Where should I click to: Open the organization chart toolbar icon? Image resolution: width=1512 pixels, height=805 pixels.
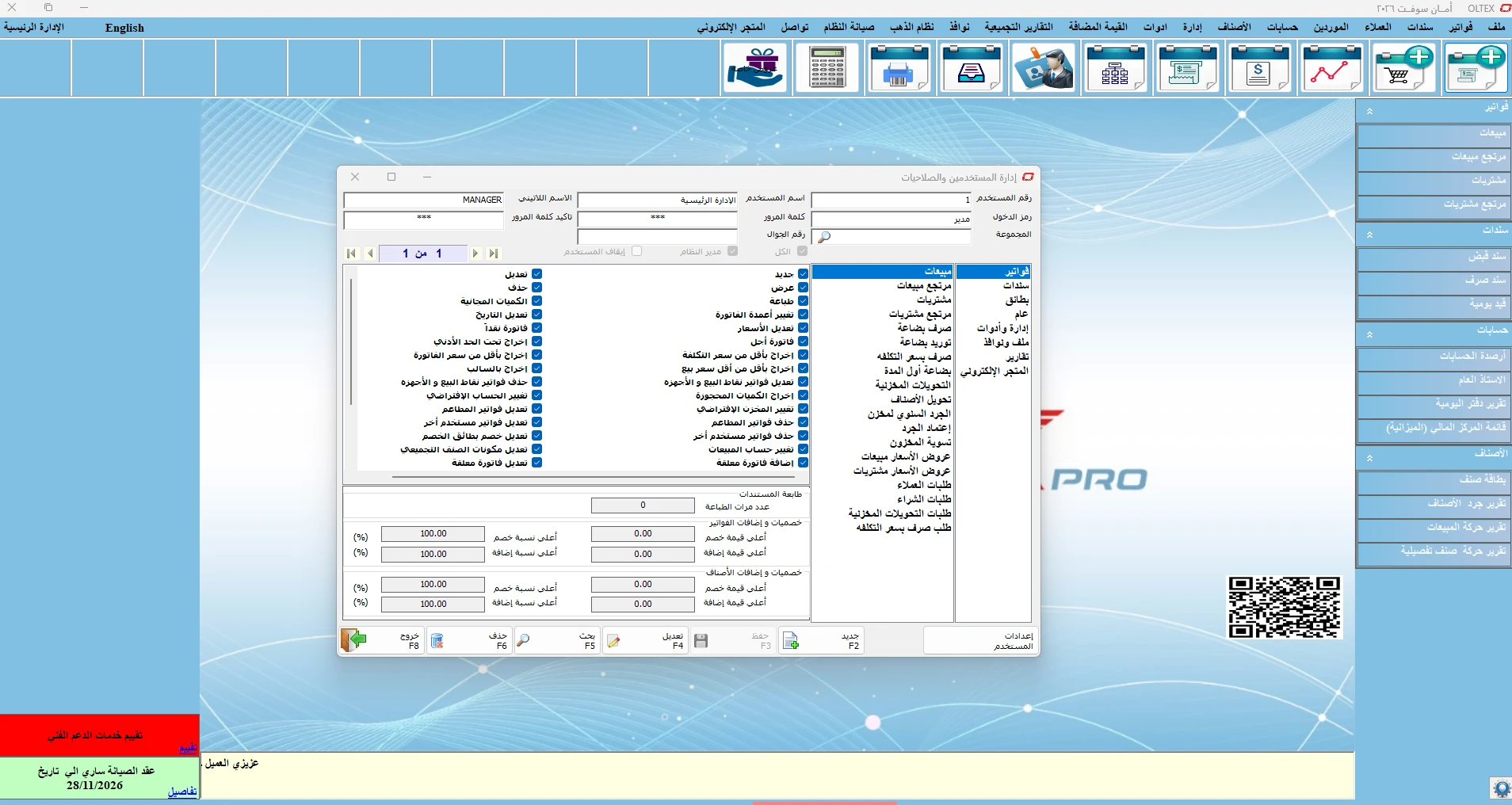click(x=1116, y=68)
